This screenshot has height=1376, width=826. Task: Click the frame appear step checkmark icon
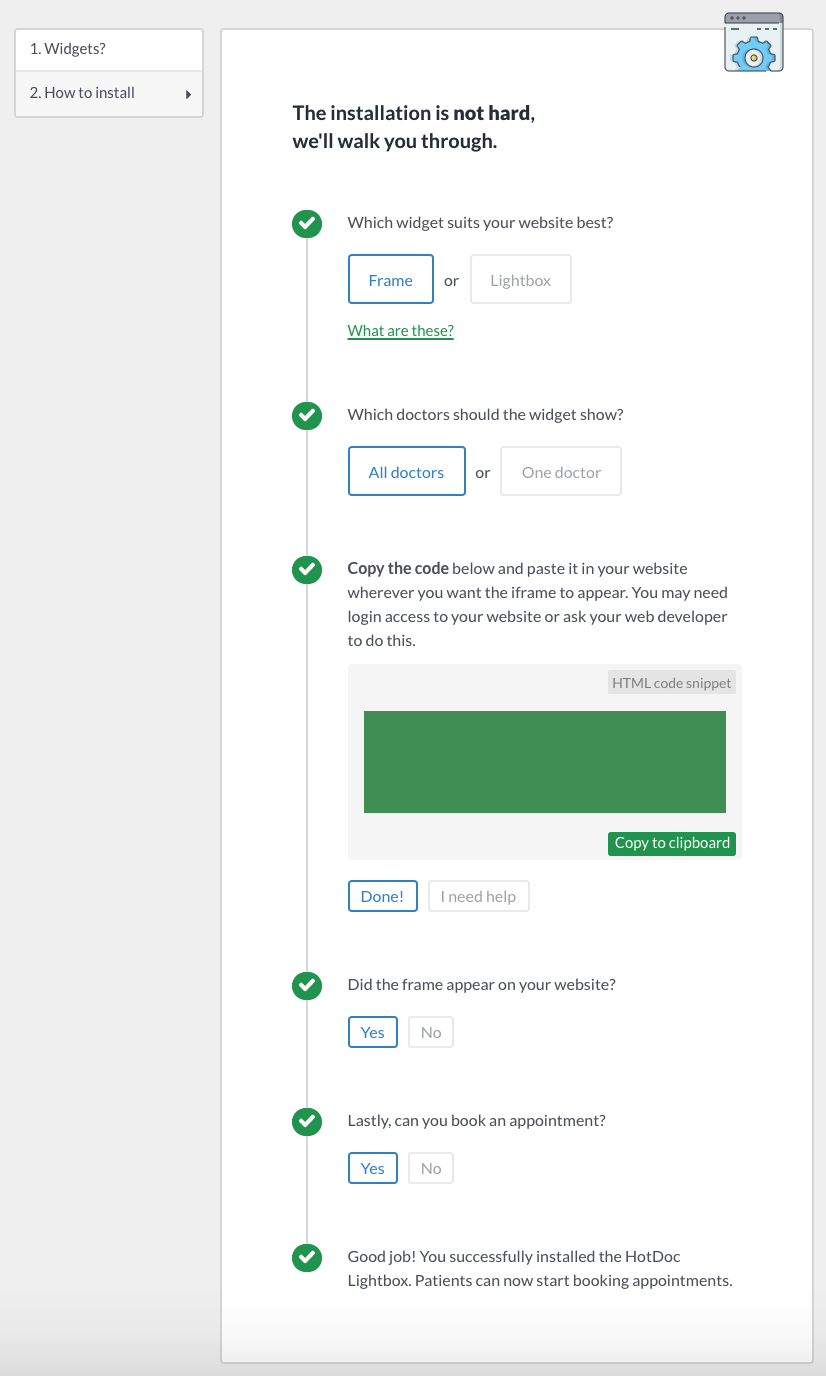[x=307, y=985]
